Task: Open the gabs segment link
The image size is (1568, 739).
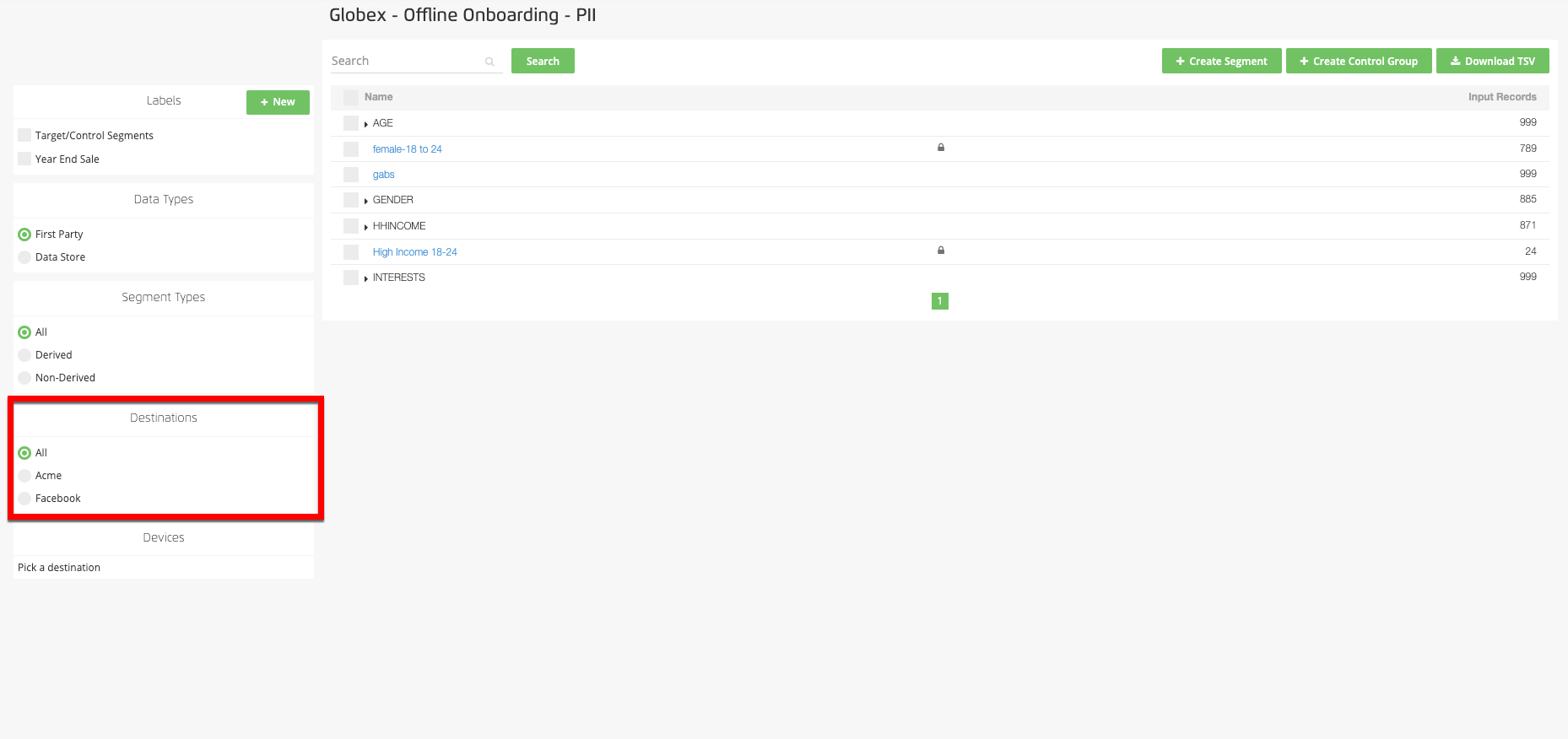Action: (x=383, y=175)
